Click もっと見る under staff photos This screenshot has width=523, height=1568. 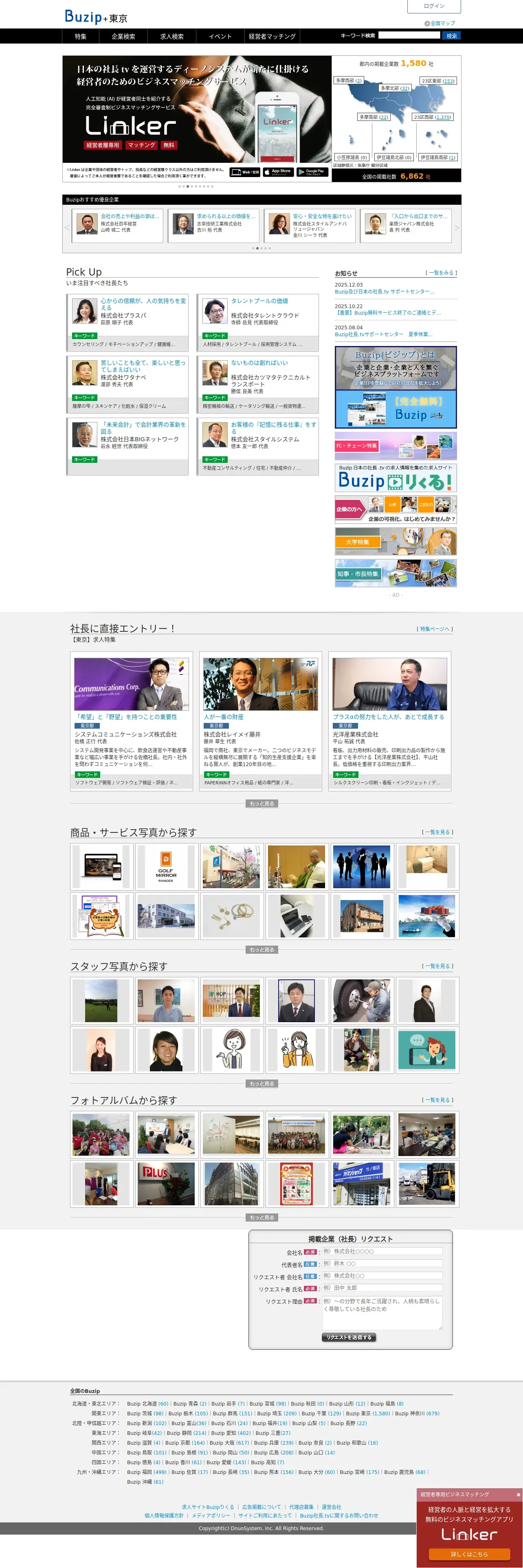(262, 1084)
